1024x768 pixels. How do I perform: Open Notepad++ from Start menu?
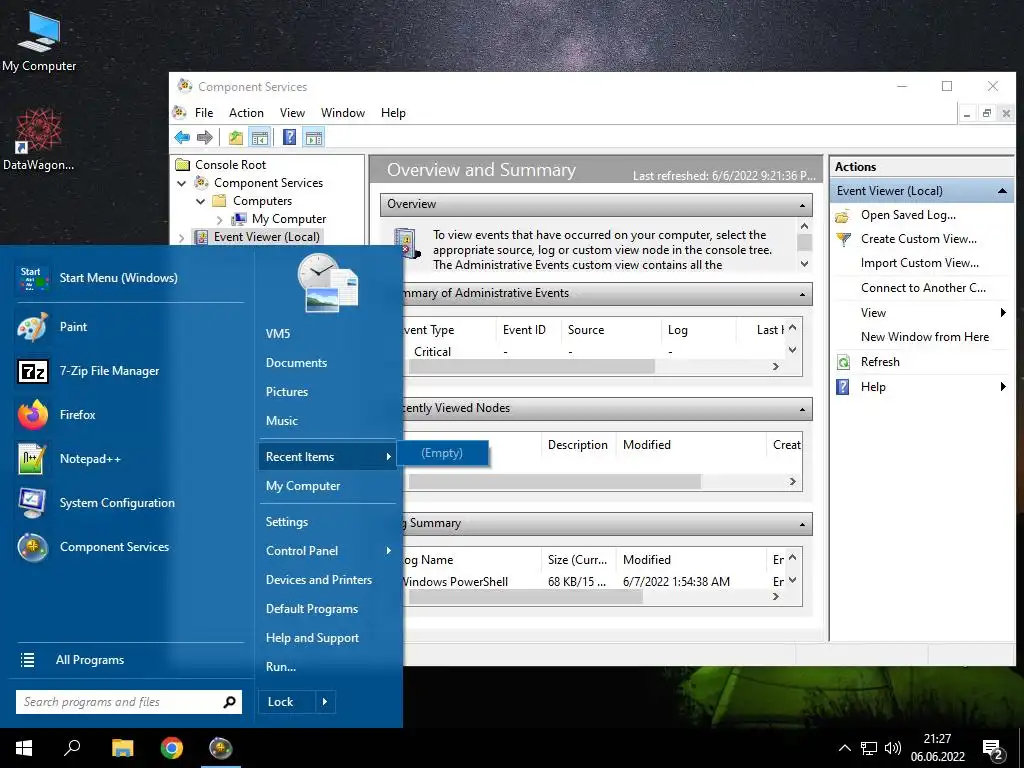click(128, 458)
